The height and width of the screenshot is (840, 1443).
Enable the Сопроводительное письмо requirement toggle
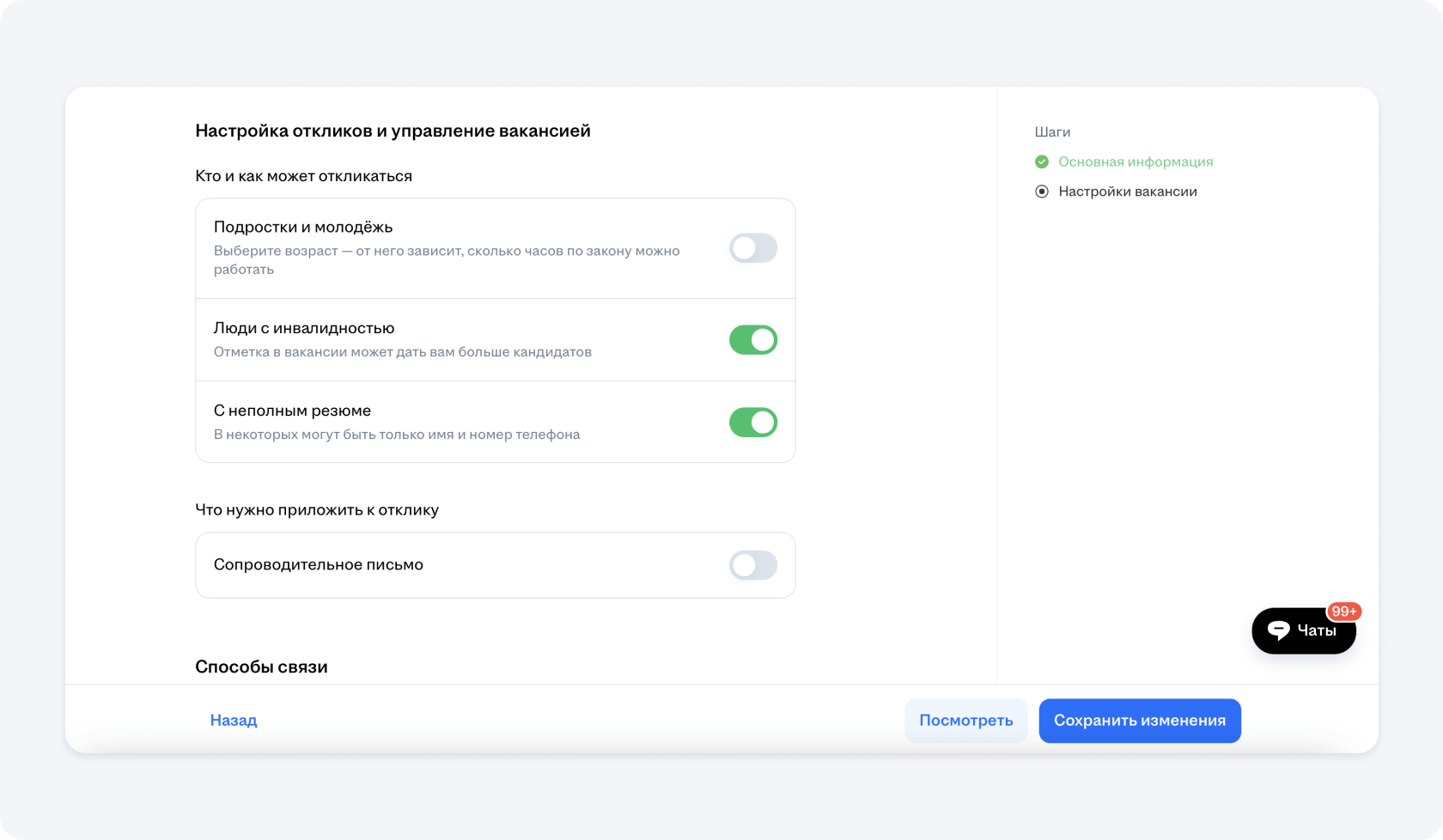tap(752, 565)
